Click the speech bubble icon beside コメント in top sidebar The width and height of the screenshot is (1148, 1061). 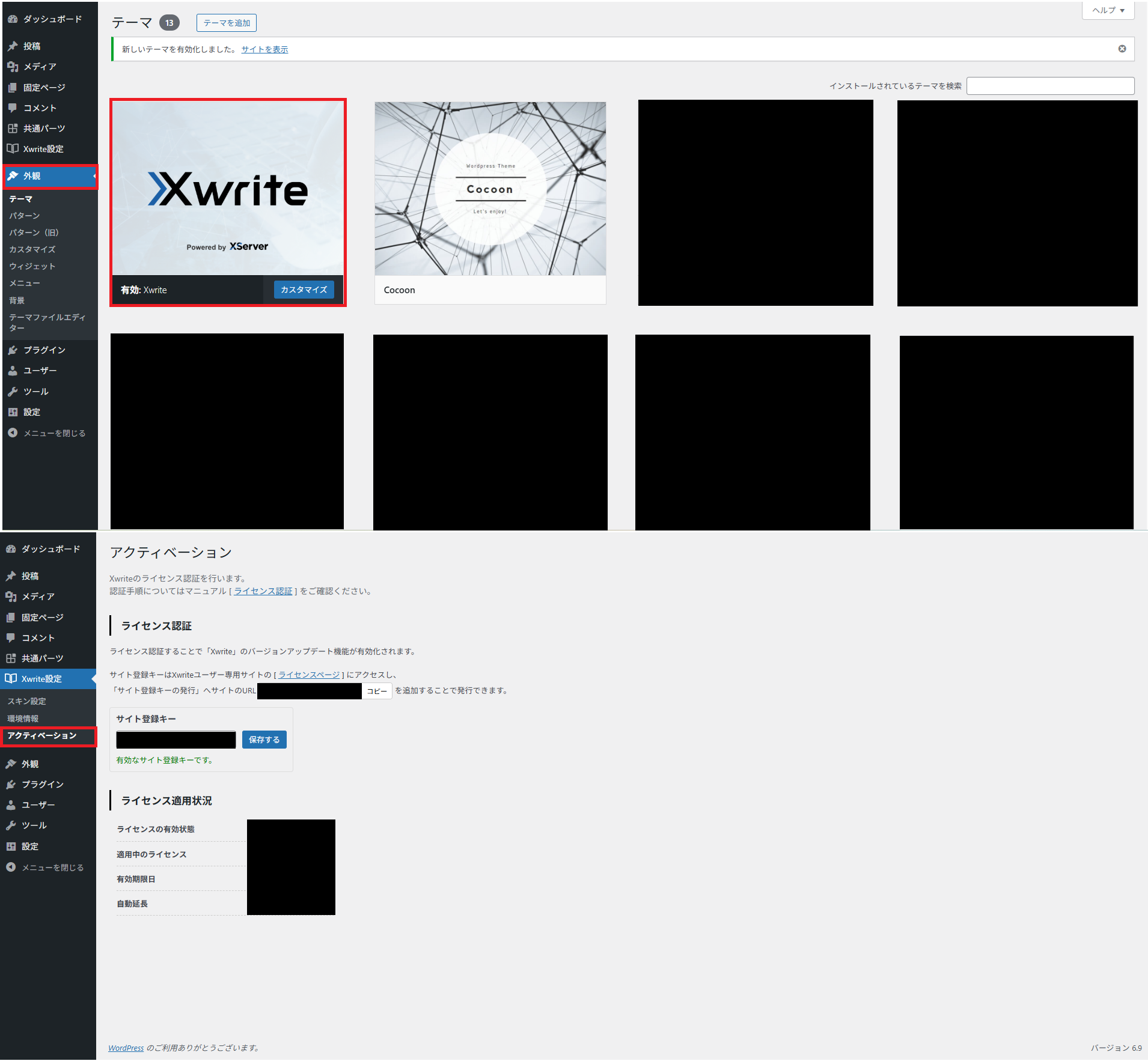pyautogui.click(x=13, y=108)
